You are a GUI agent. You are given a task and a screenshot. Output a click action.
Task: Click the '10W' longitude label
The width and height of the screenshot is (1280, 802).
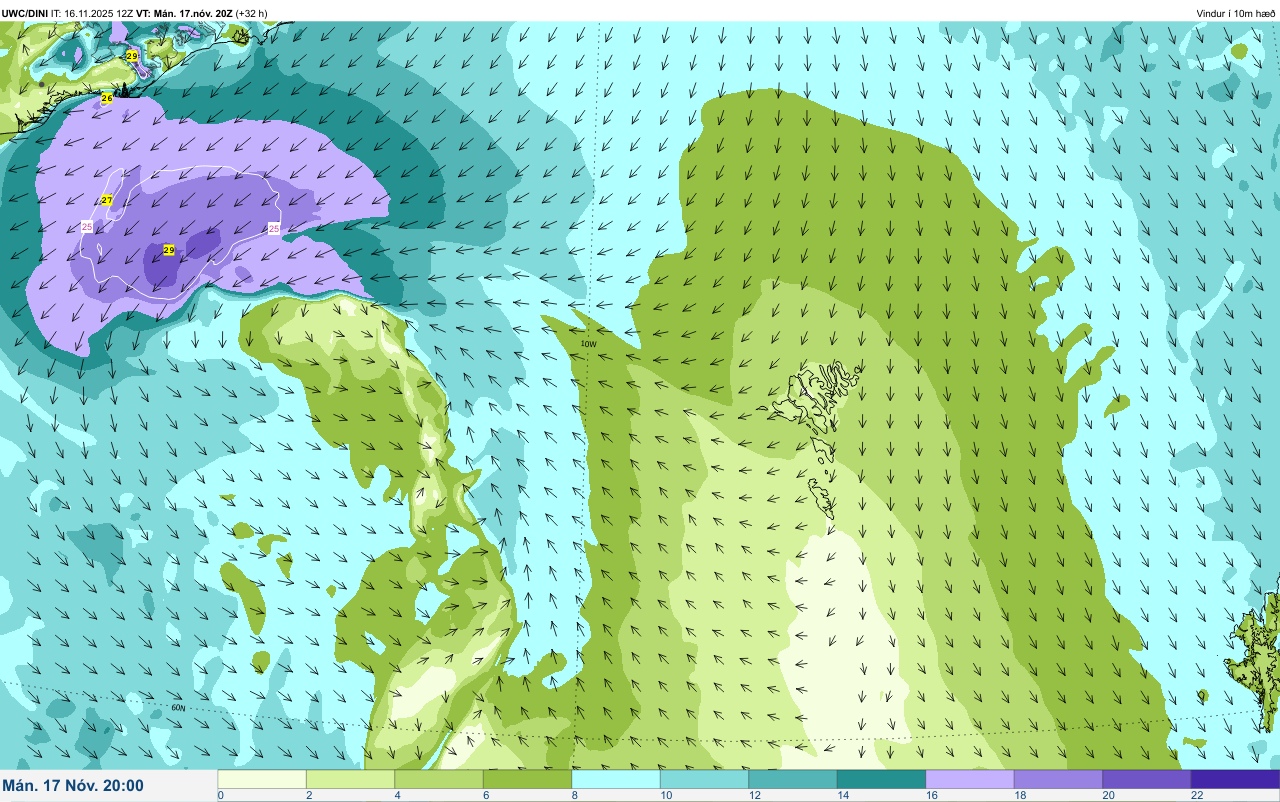[588, 344]
